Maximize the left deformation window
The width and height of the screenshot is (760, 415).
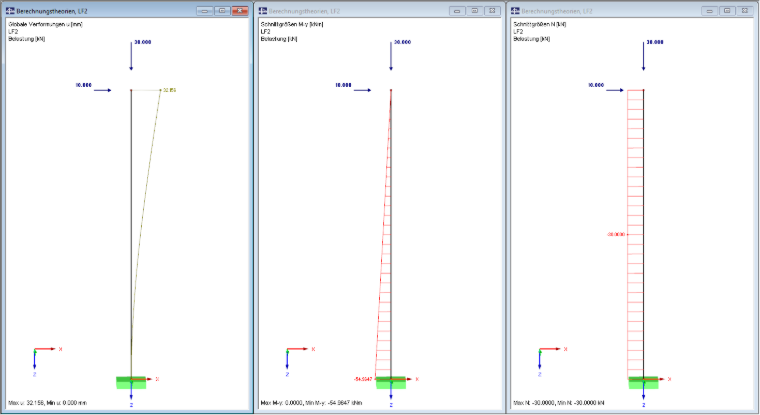(x=222, y=11)
